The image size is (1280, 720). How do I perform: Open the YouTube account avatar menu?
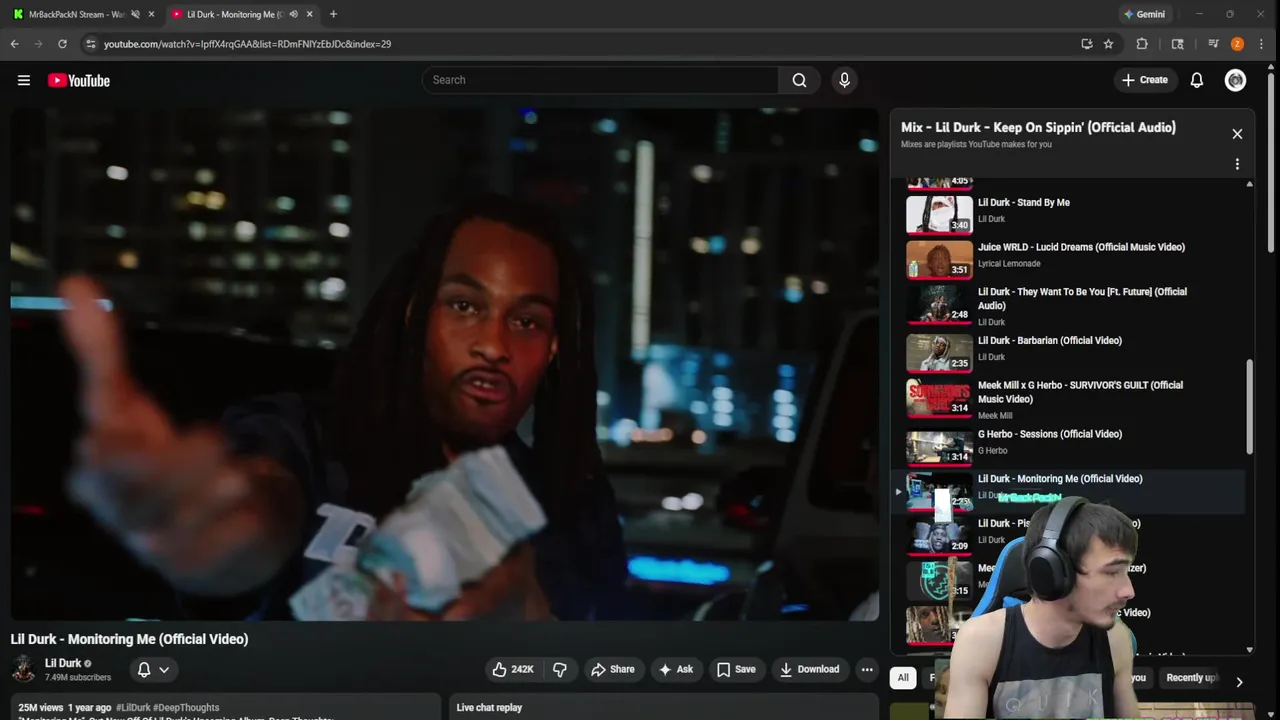click(1235, 80)
